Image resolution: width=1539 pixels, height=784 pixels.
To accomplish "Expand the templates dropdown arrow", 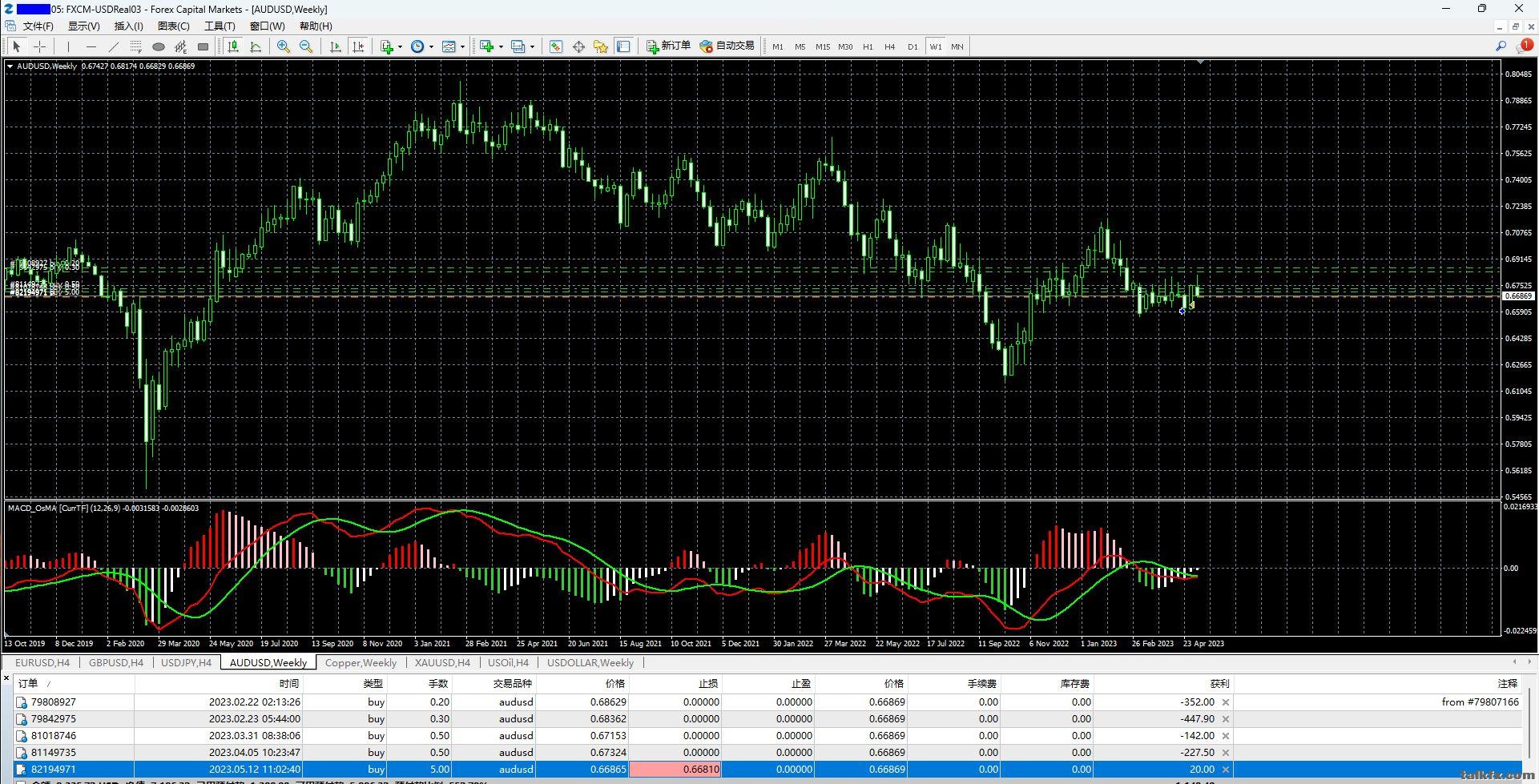I will point(462,46).
